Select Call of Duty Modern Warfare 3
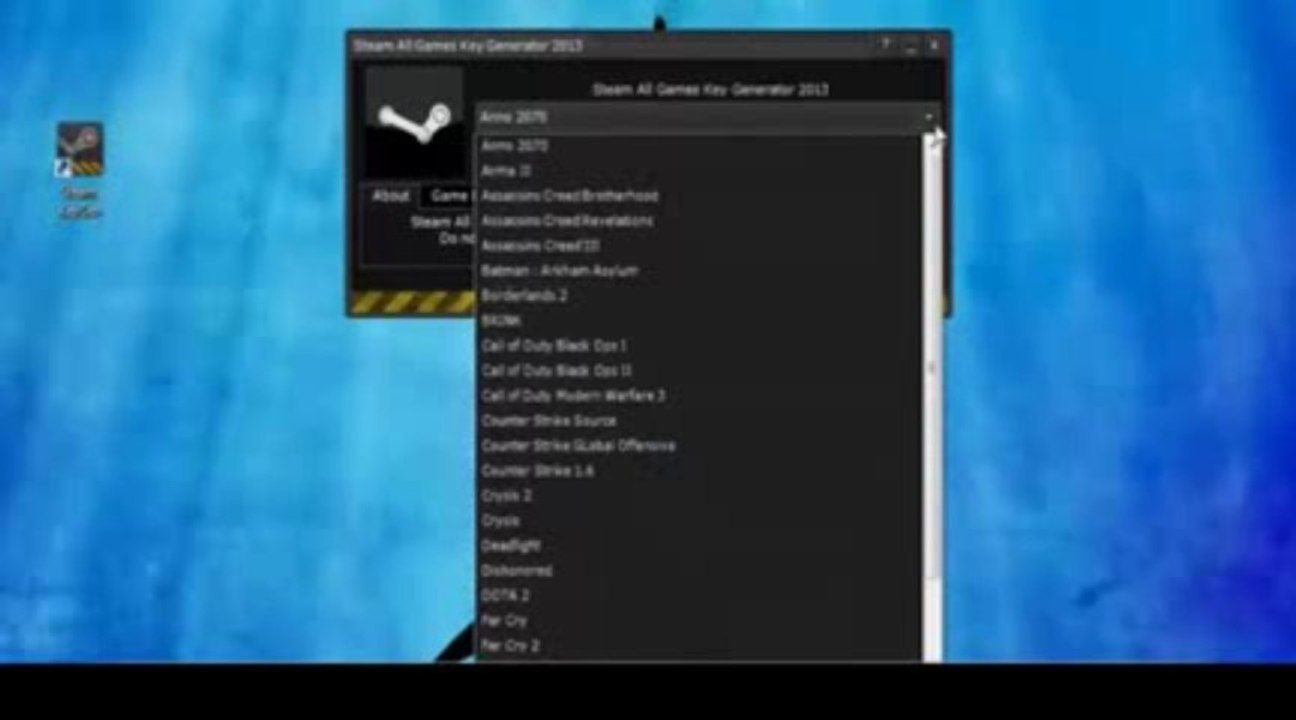 (x=698, y=396)
